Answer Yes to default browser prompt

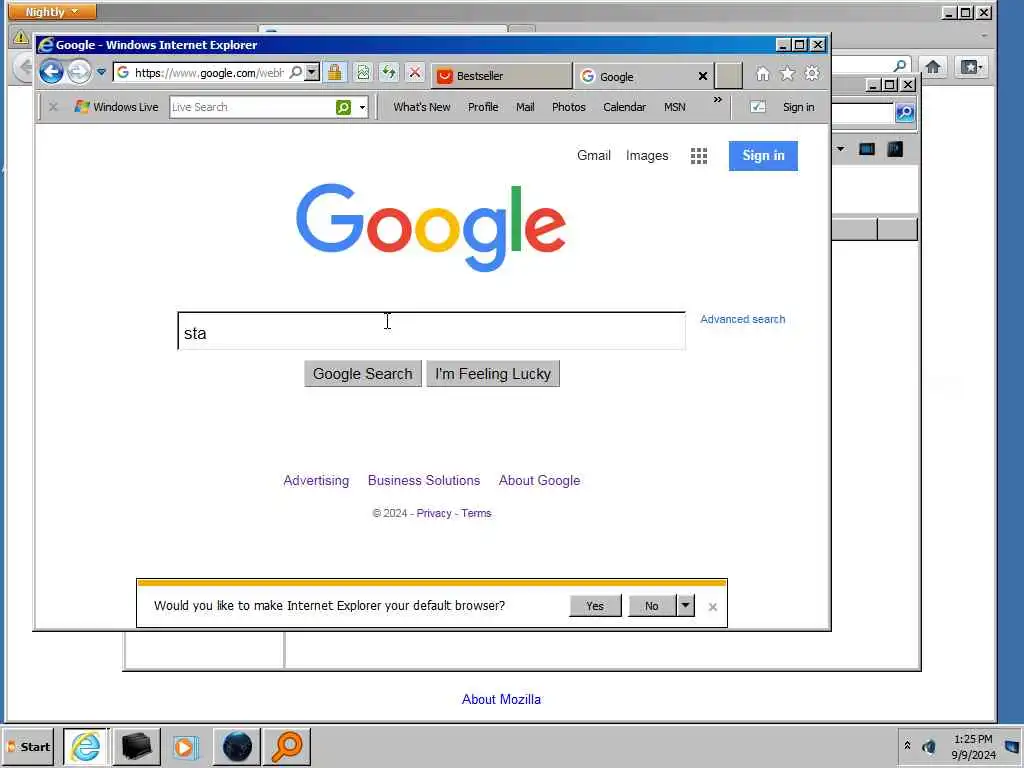(x=595, y=606)
